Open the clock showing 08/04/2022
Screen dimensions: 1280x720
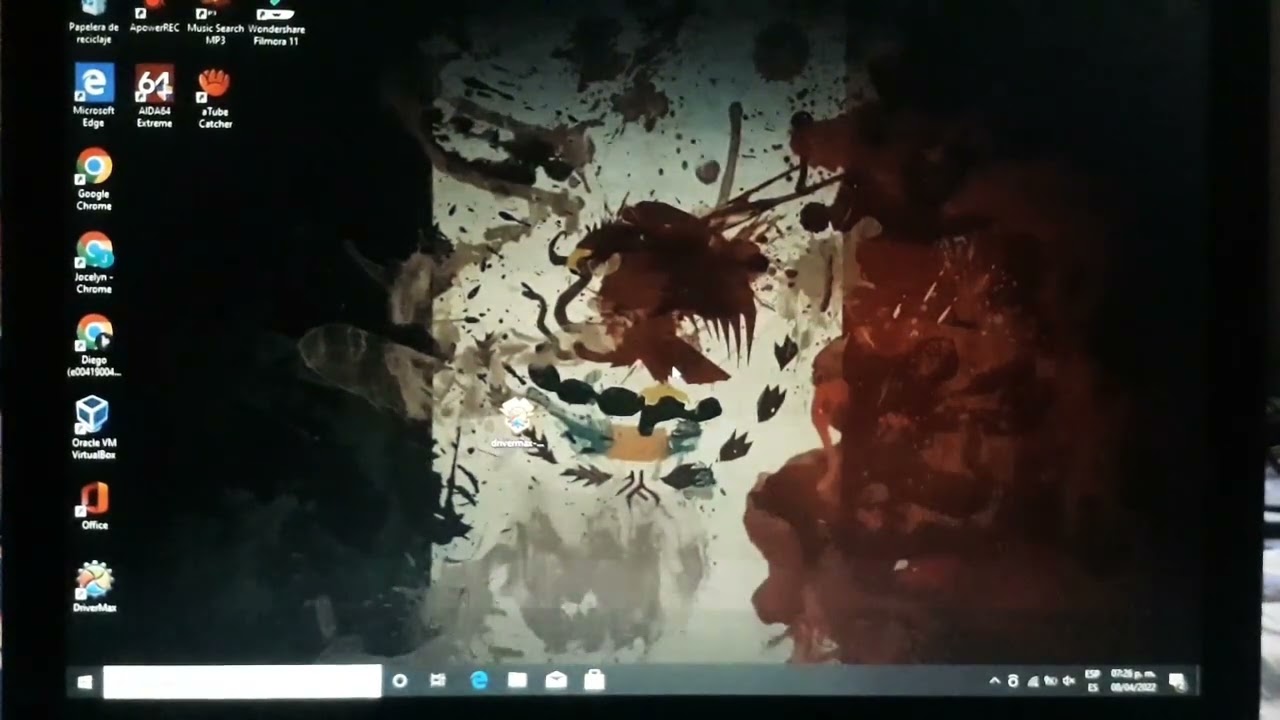pos(1133,681)
